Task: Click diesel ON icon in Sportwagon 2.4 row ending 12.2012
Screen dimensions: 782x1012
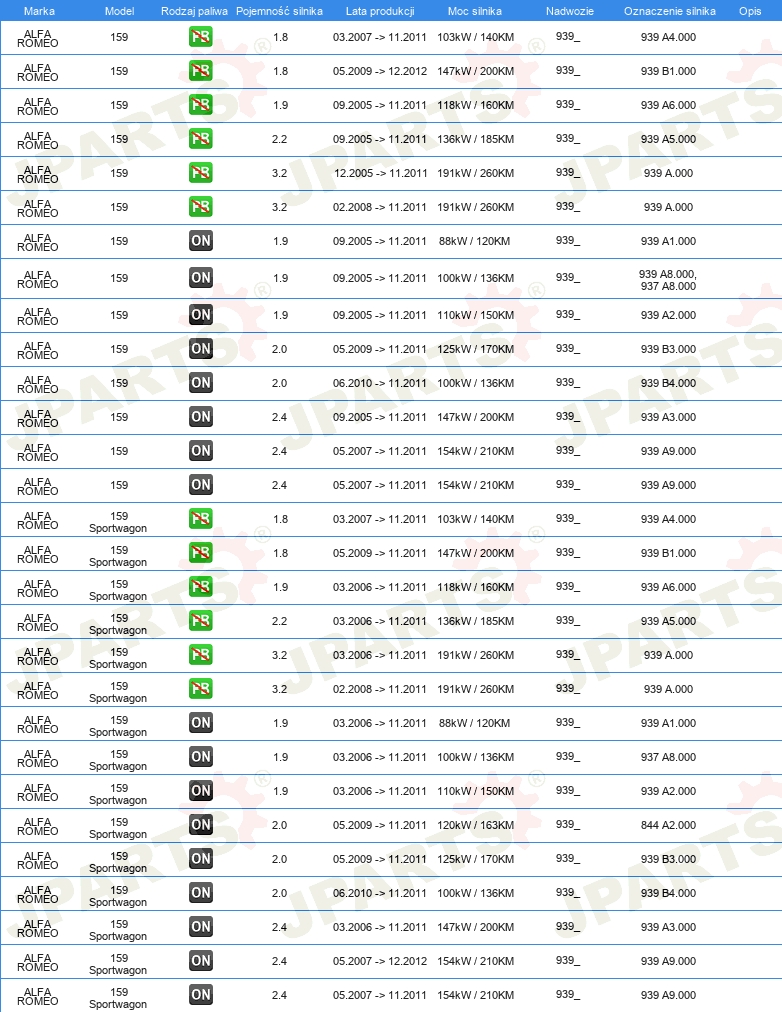Action: pyautogui.click(x=201, y=961)
